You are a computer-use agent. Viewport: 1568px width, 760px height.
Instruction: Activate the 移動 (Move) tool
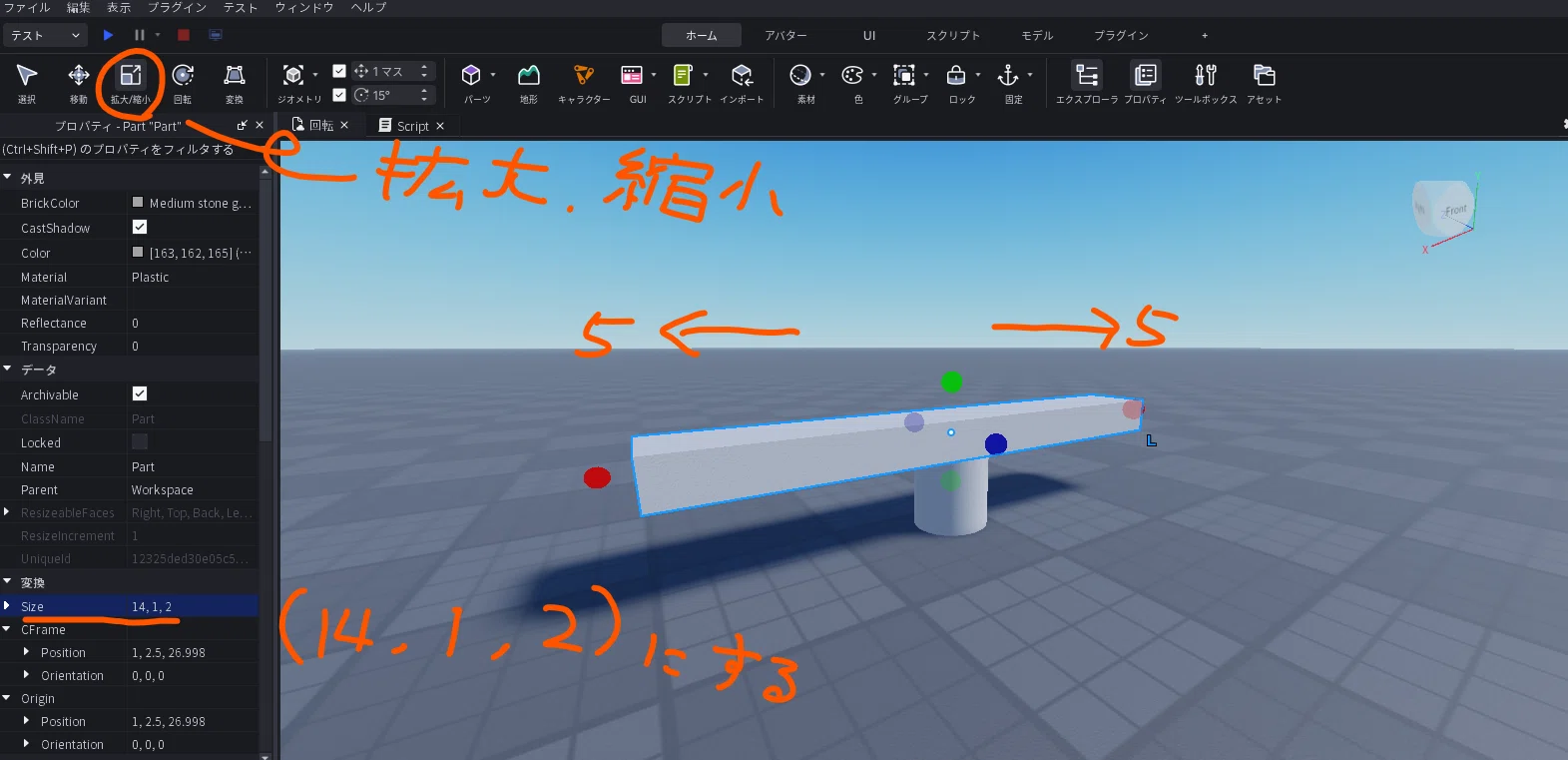pos(79,83)
